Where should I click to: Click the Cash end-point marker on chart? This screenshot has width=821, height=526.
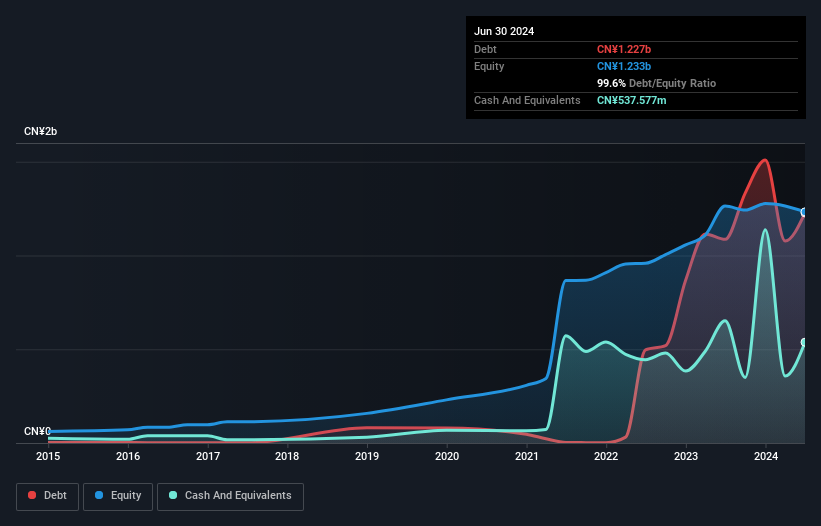point(804,342)
